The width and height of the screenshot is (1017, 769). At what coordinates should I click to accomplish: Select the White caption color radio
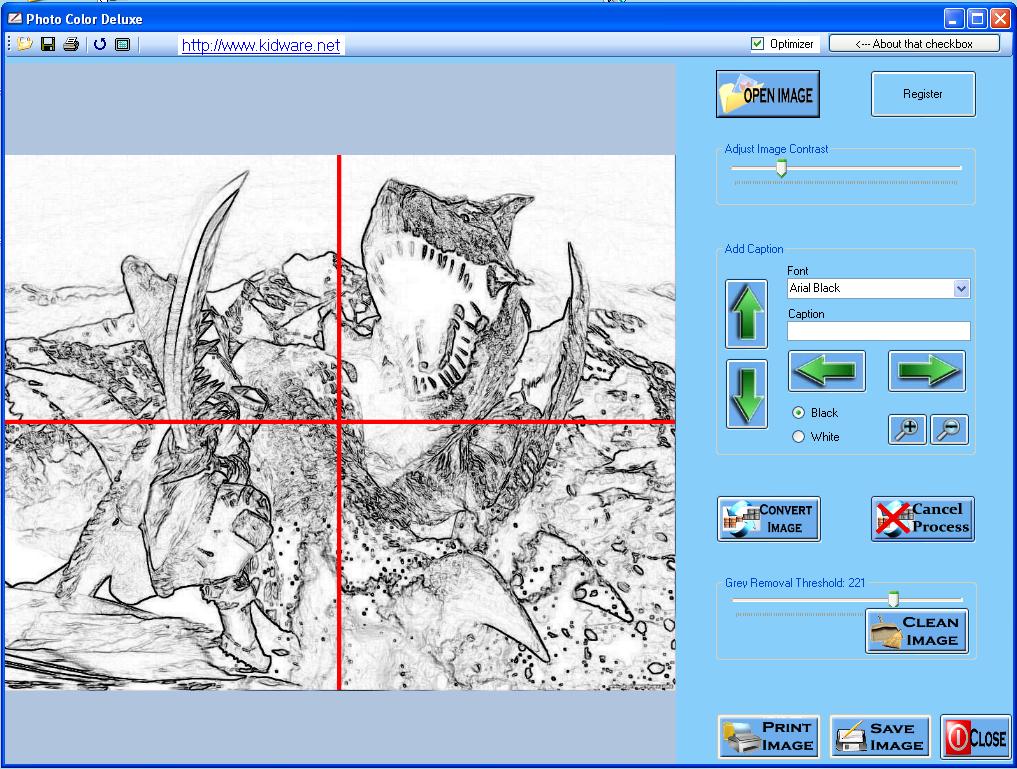click(x=798, y=437)
